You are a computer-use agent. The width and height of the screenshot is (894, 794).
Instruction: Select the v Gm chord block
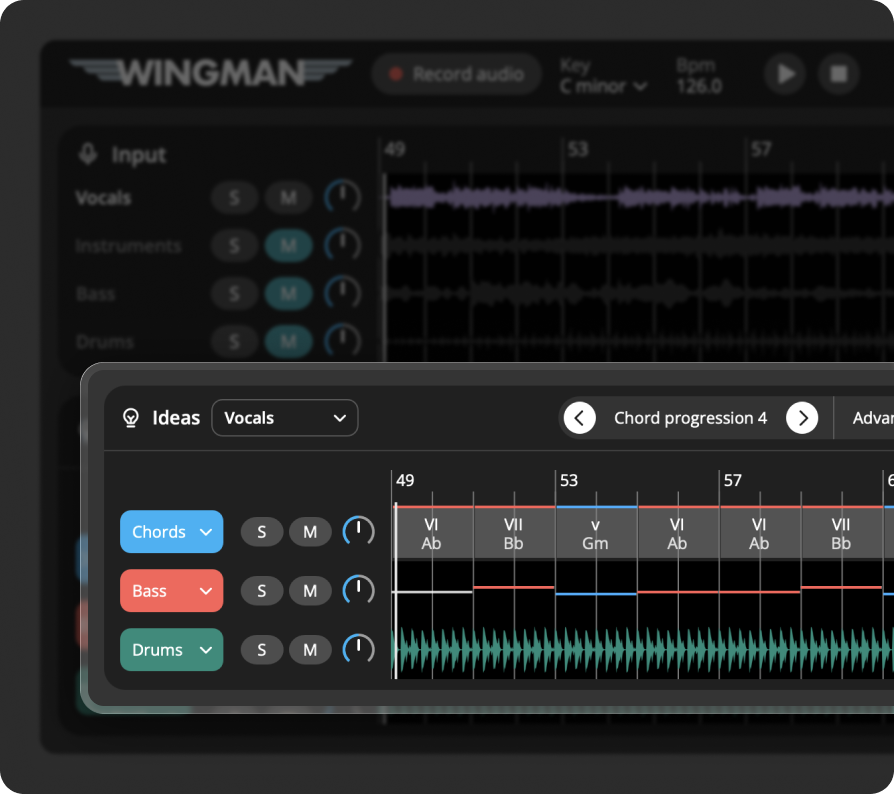596,533
